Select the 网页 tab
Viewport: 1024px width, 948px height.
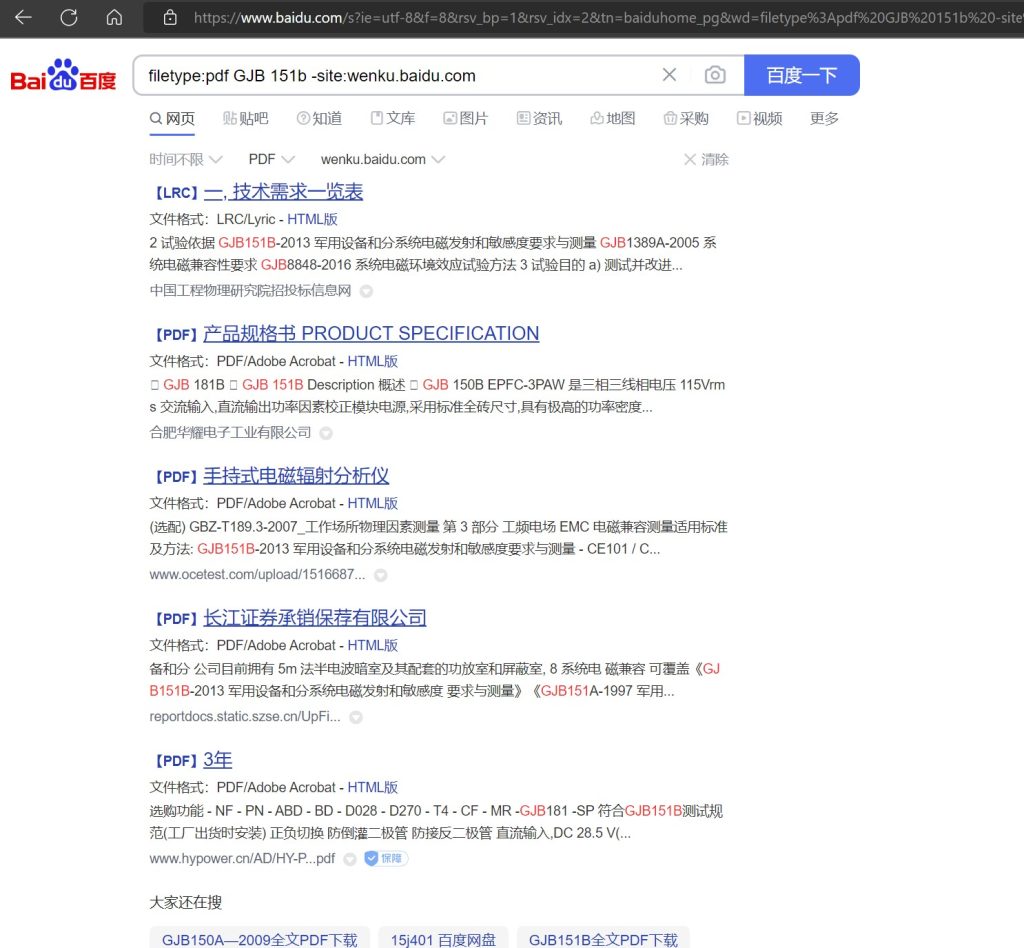click(172, 118)
